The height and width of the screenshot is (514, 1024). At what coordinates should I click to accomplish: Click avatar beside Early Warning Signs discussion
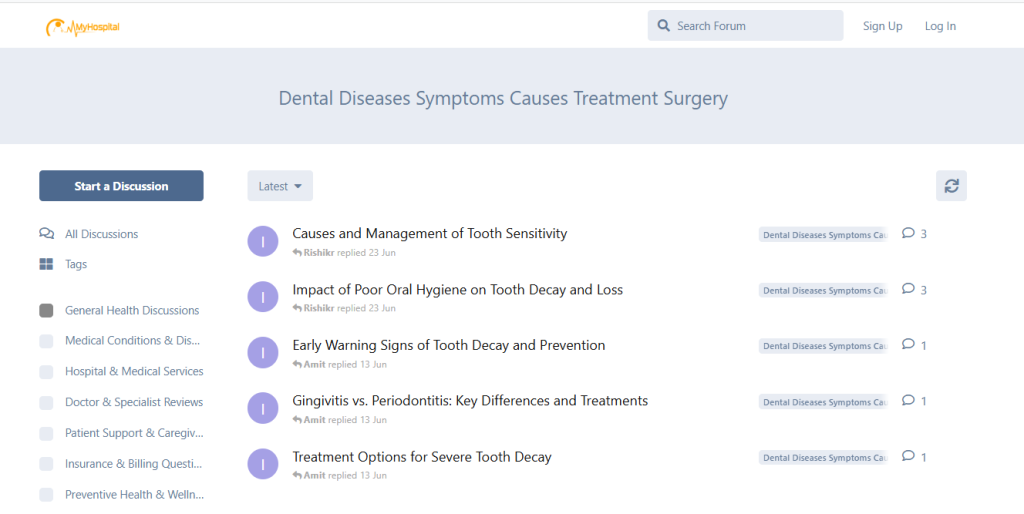pos(262,352)
